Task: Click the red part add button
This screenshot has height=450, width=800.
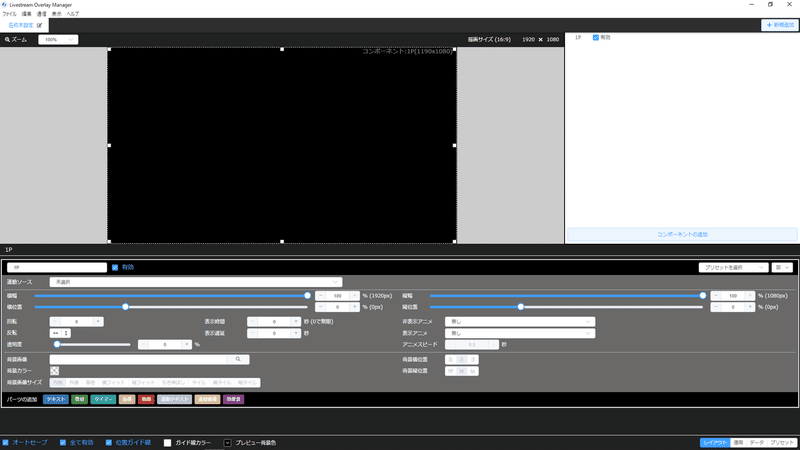Action: point(146,399)
